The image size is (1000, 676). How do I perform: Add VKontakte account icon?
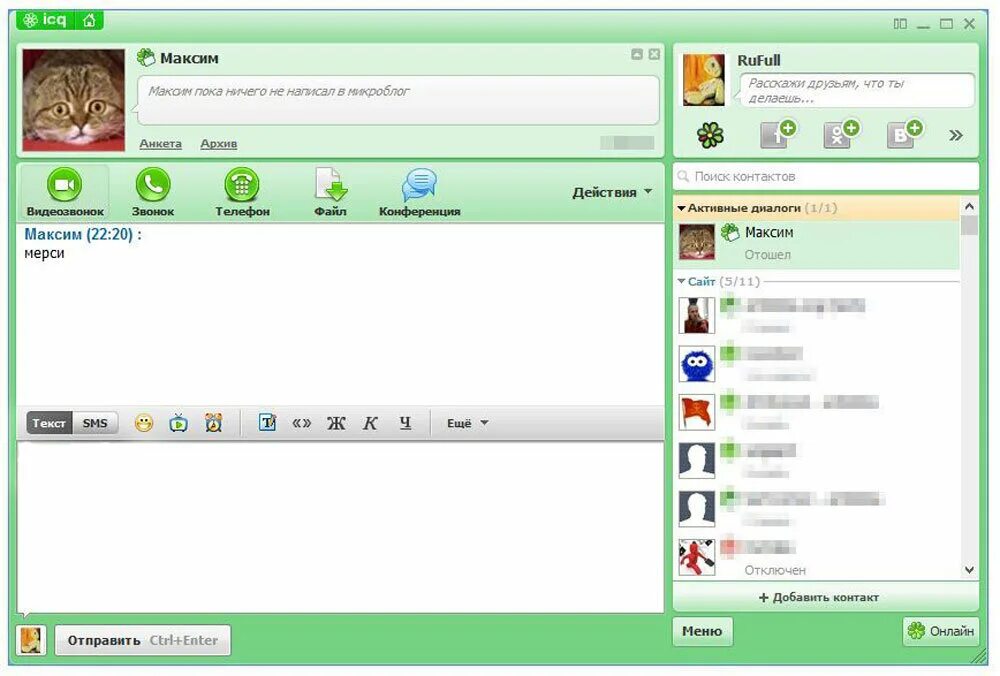pos(904,134)
